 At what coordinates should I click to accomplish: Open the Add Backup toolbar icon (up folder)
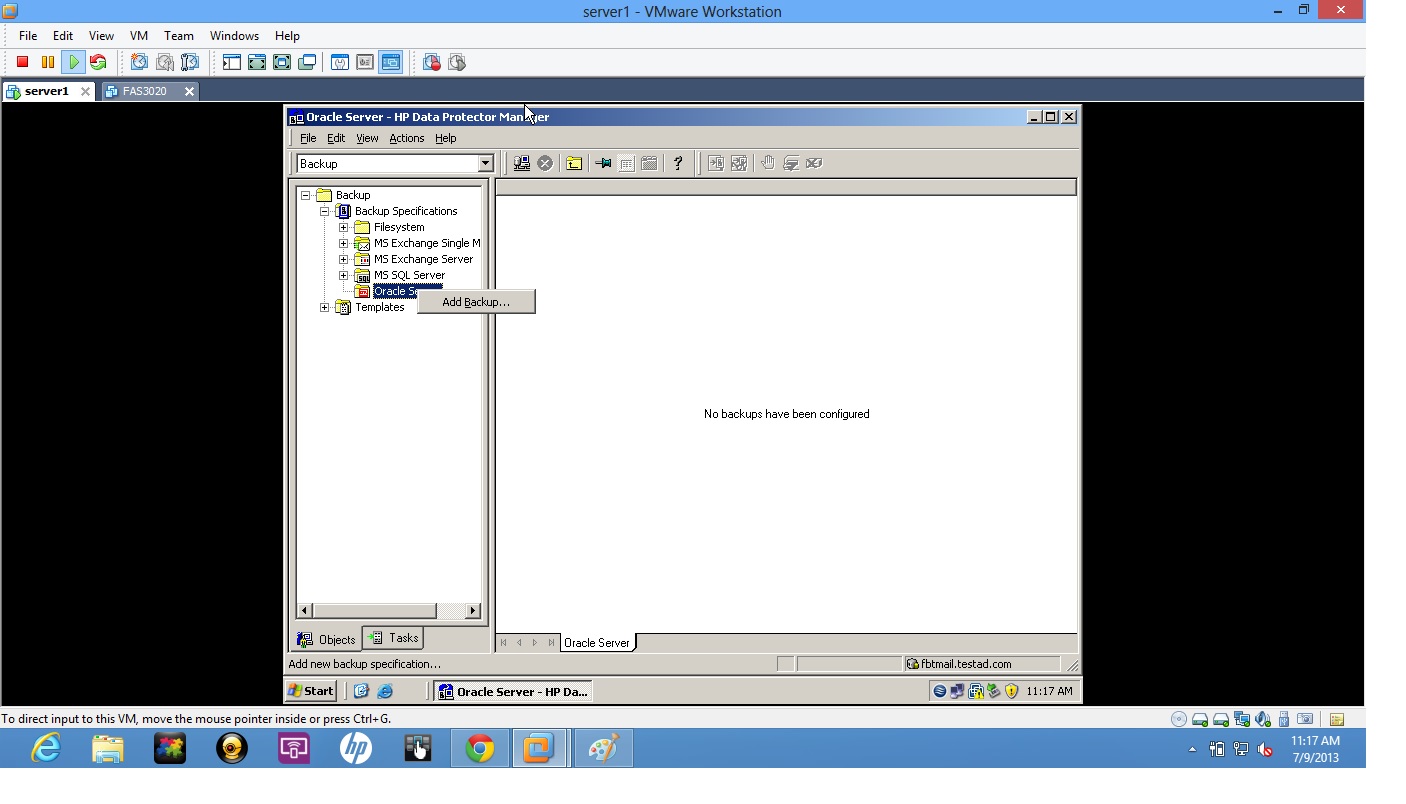(x=575, y=162)
